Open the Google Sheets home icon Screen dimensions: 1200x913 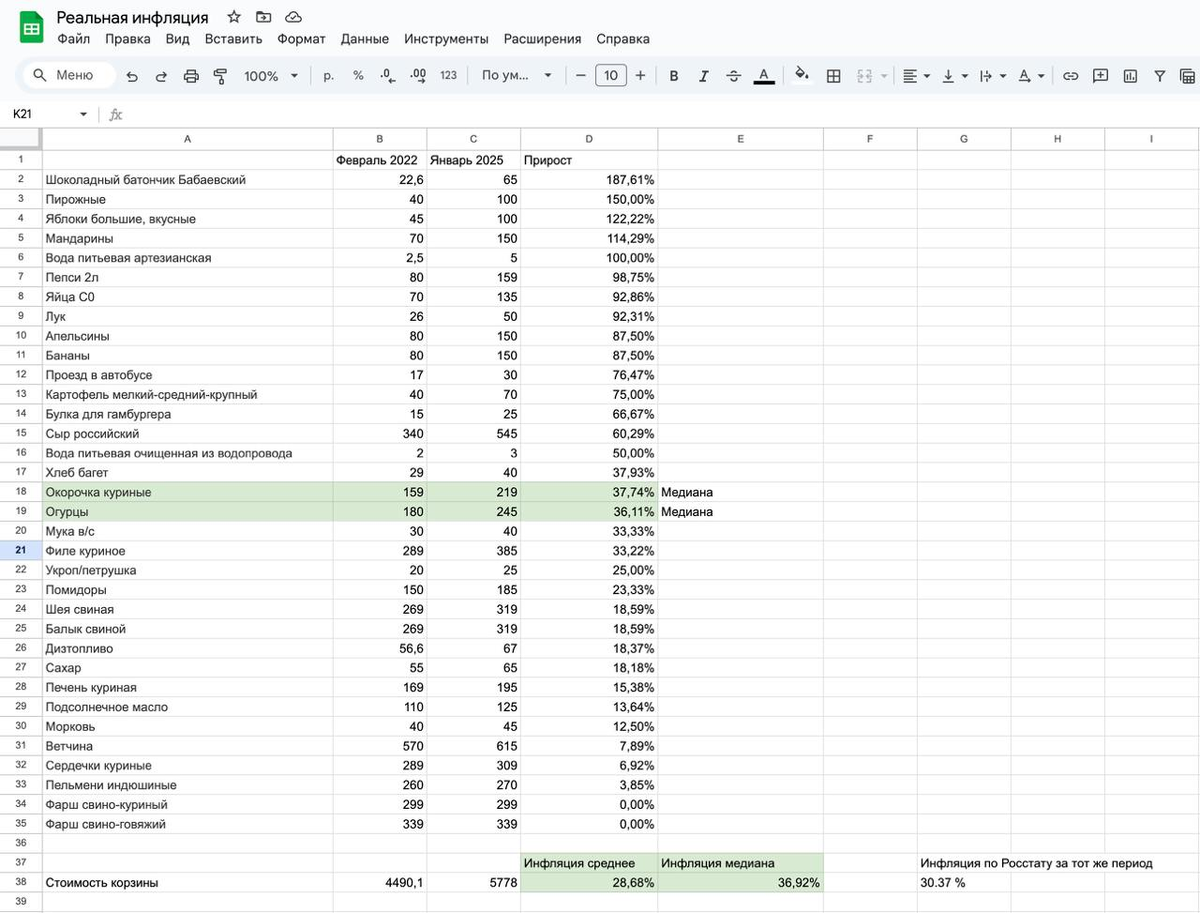coord(31,28)
